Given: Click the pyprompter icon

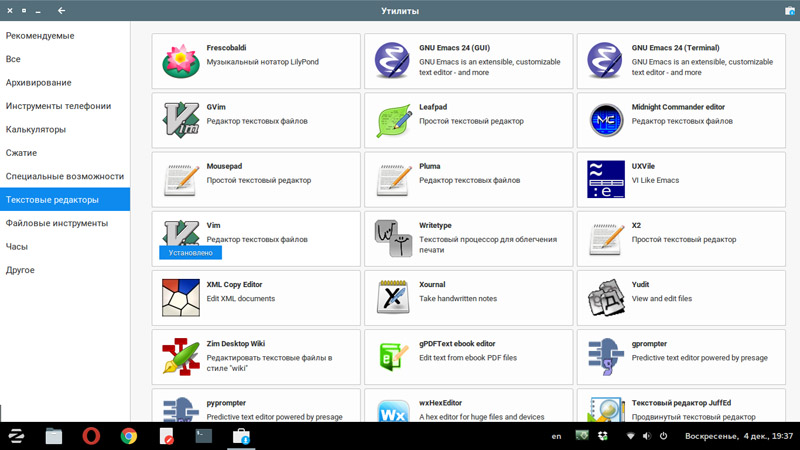Looking at the screenshot, I should 181,409.
